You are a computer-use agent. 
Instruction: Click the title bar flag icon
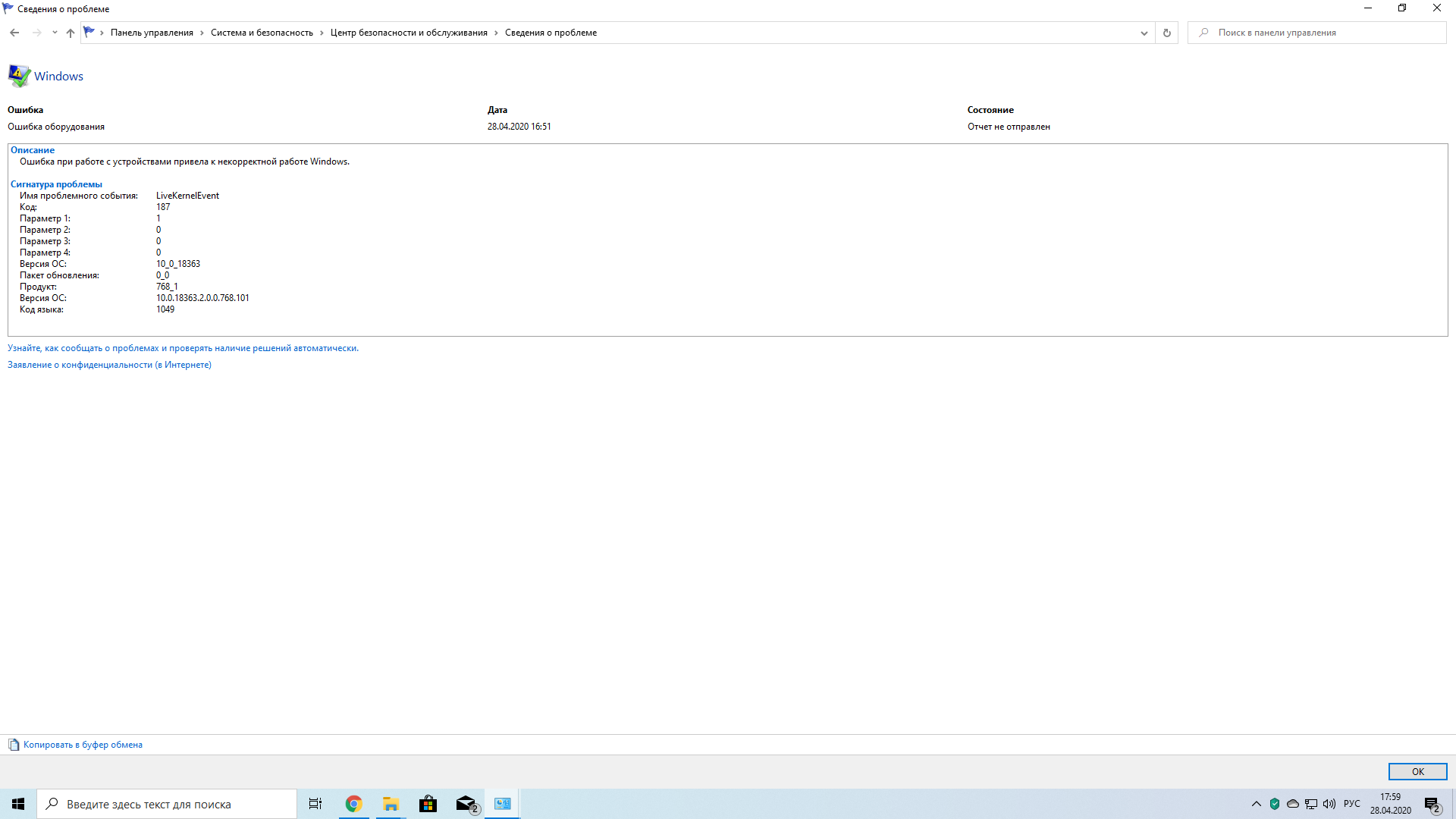pyautogui.click(x=8, y=8)
